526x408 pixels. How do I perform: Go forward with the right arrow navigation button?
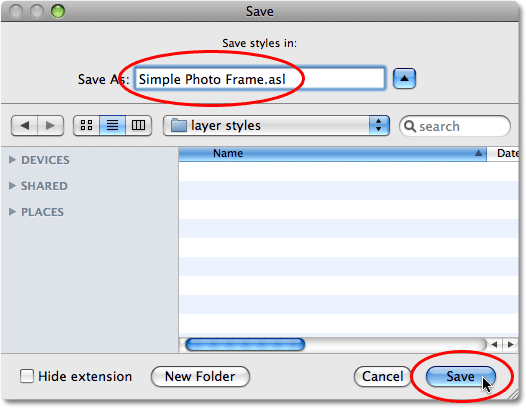click(x=51, y=125)
